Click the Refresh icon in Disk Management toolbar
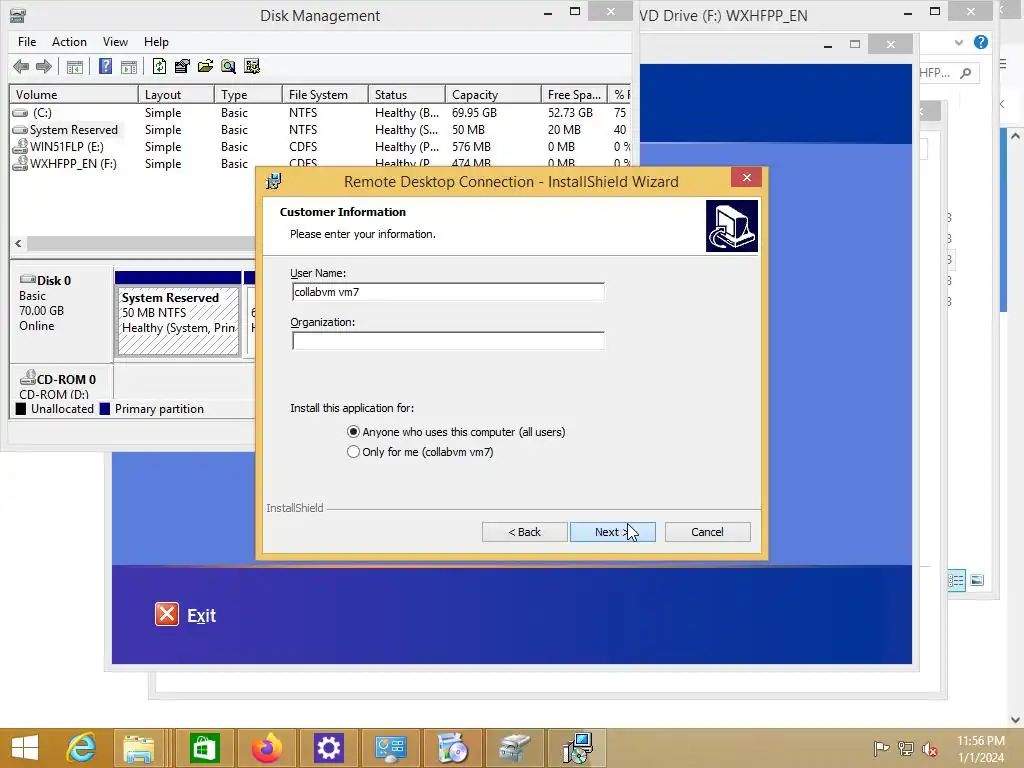 point(159,66)
